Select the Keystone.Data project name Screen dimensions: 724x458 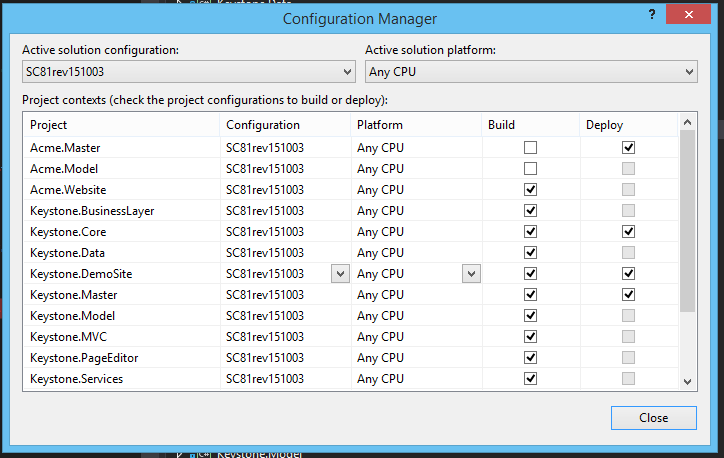coord(67,253)
